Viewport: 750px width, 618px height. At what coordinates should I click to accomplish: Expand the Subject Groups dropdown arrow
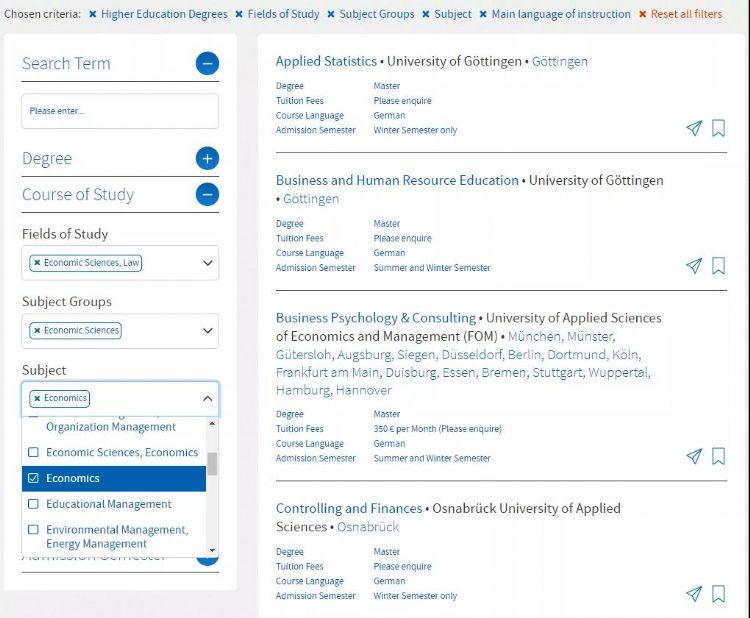tap(208, 330)
